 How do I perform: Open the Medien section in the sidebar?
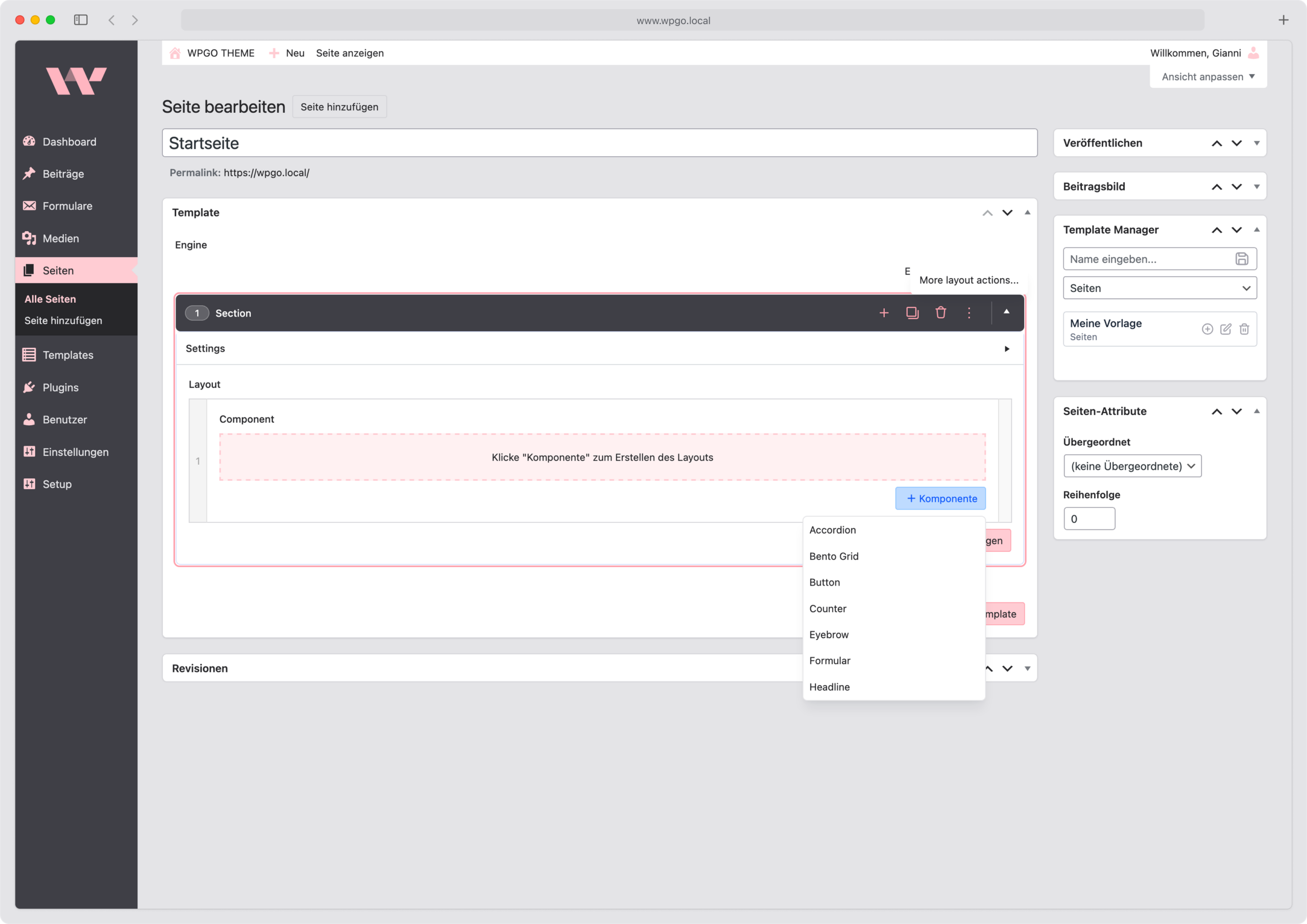coord(60,238)
